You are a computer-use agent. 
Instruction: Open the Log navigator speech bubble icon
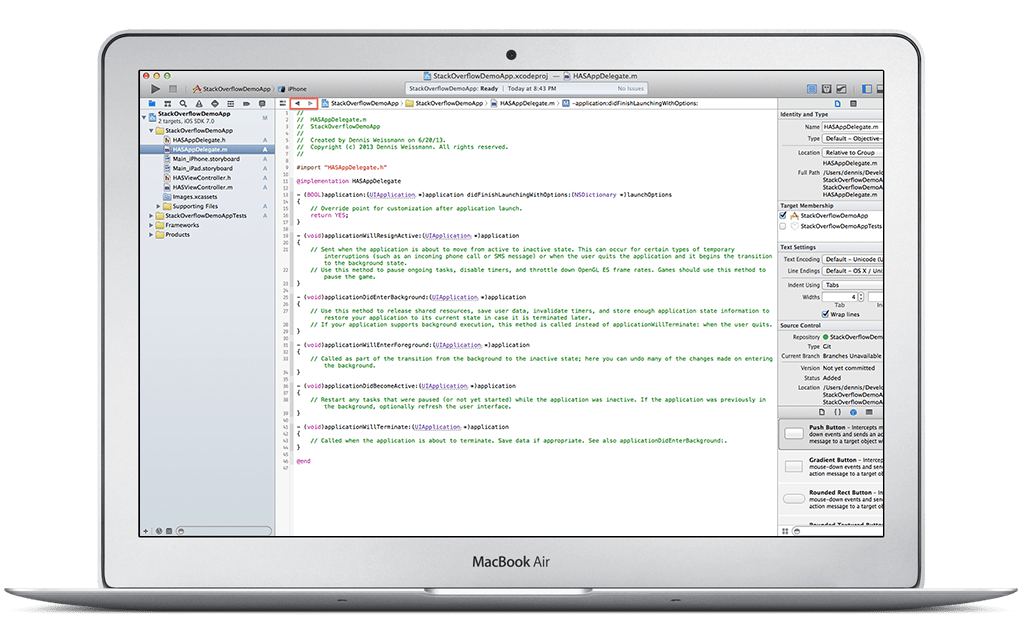[x=262, y=104]
